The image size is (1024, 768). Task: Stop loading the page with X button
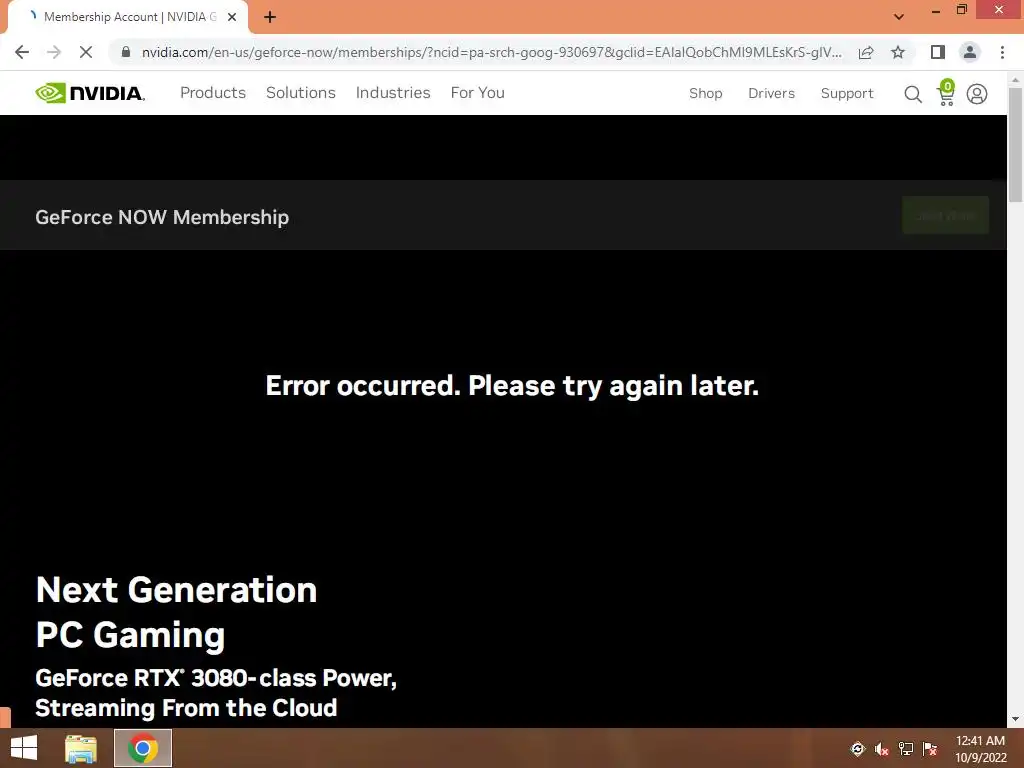86,52
